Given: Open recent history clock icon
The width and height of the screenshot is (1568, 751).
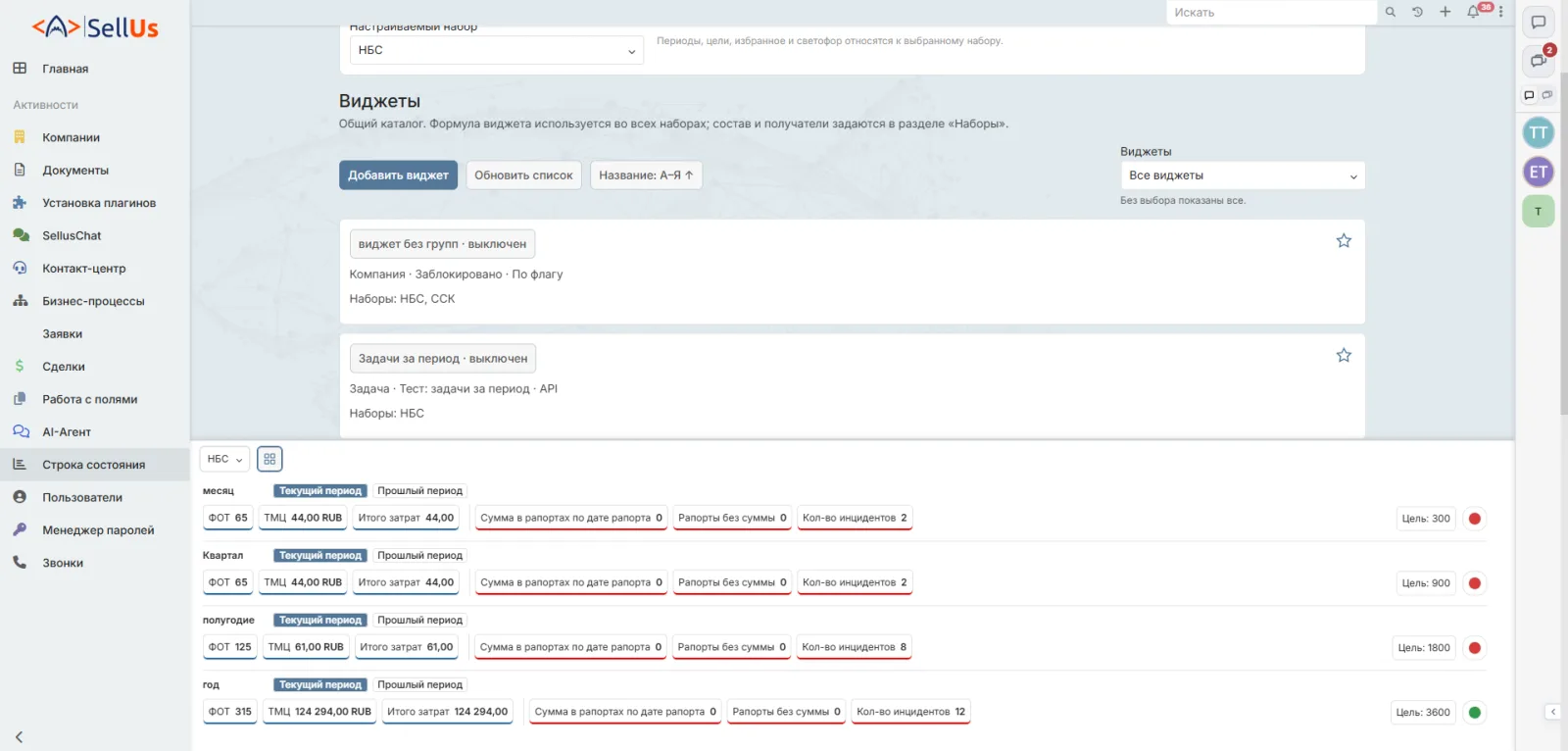Looking at the screenshot, I should (x=1417, y=12).
